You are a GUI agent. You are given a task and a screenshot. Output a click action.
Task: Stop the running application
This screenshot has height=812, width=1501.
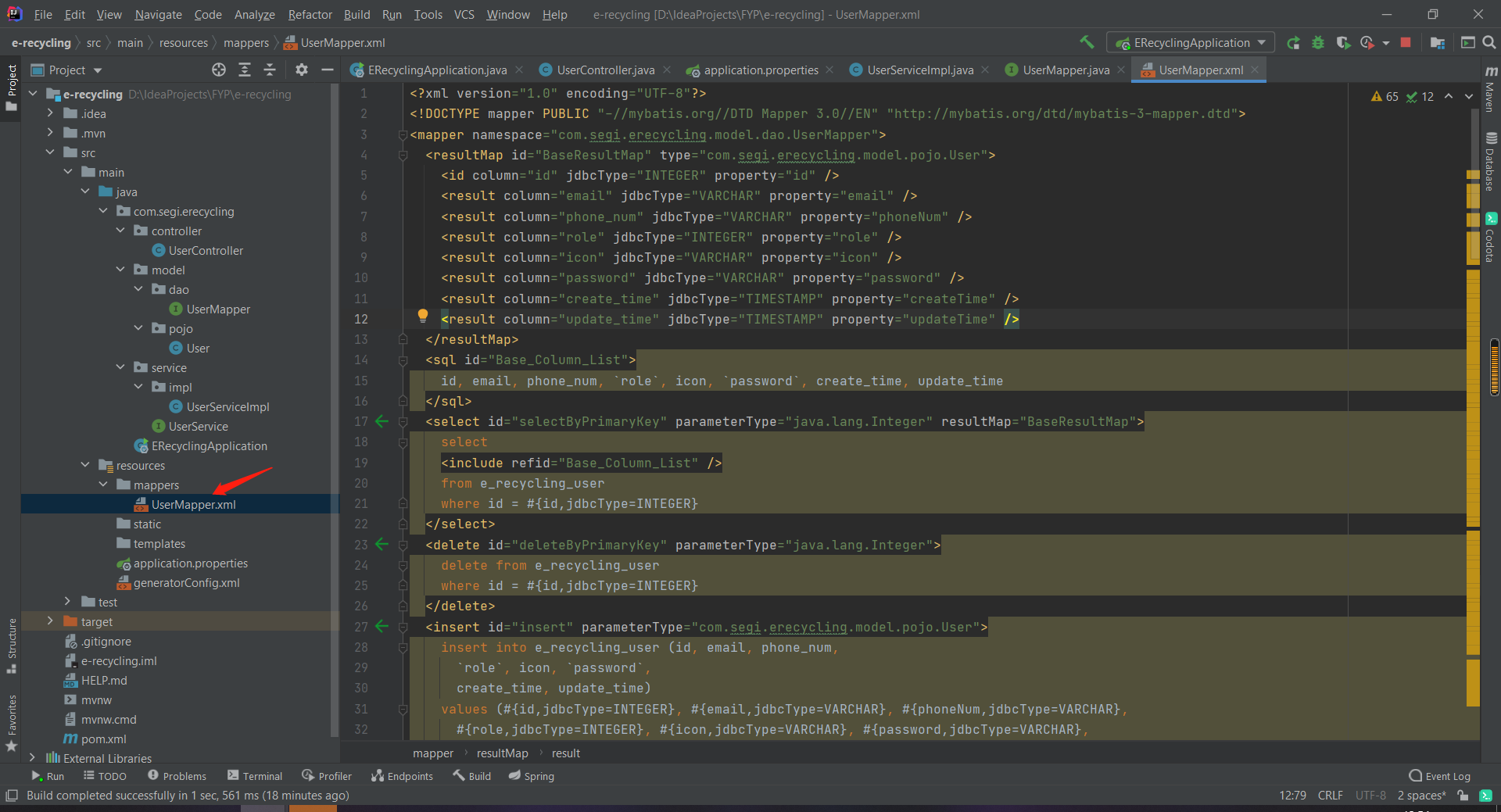pyautogui.click(x=1406, y=43)
